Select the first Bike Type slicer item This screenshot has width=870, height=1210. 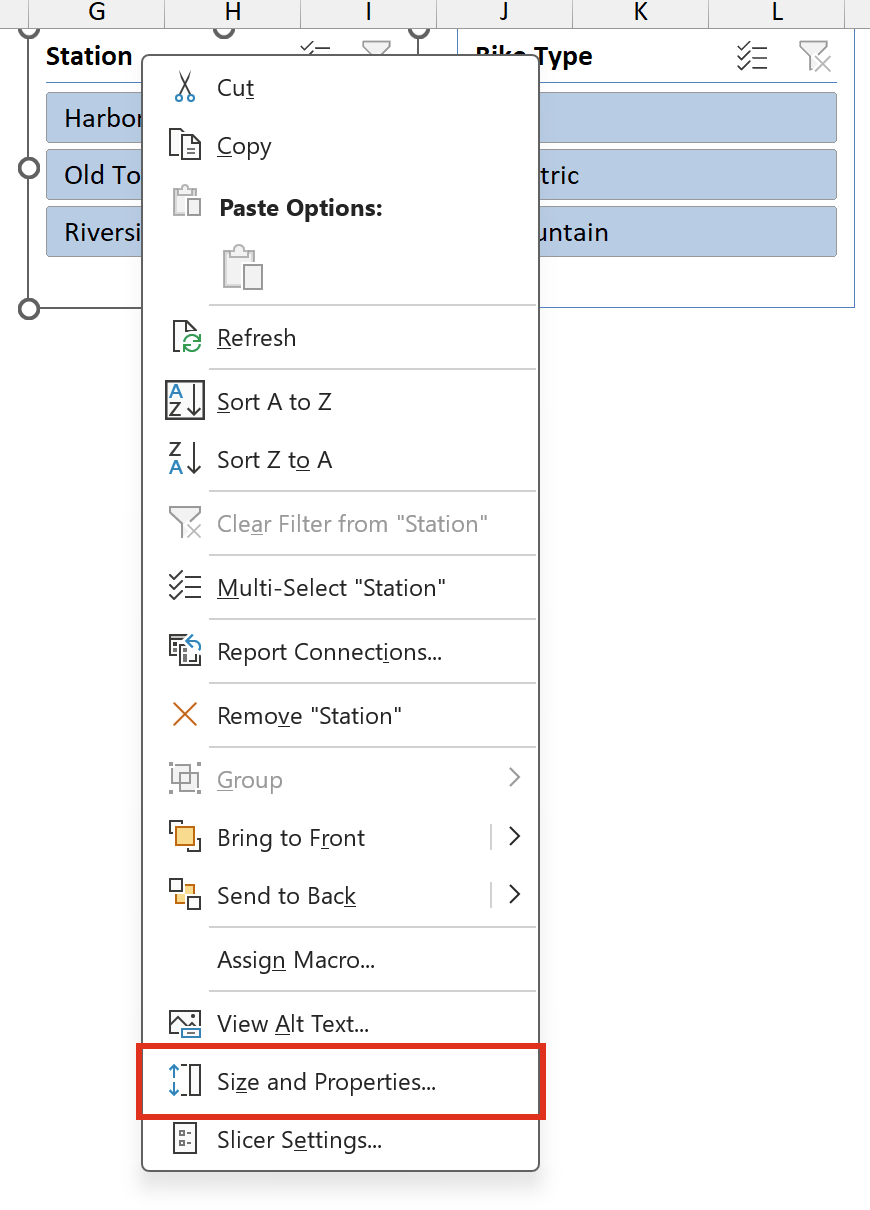coord(688,118)
